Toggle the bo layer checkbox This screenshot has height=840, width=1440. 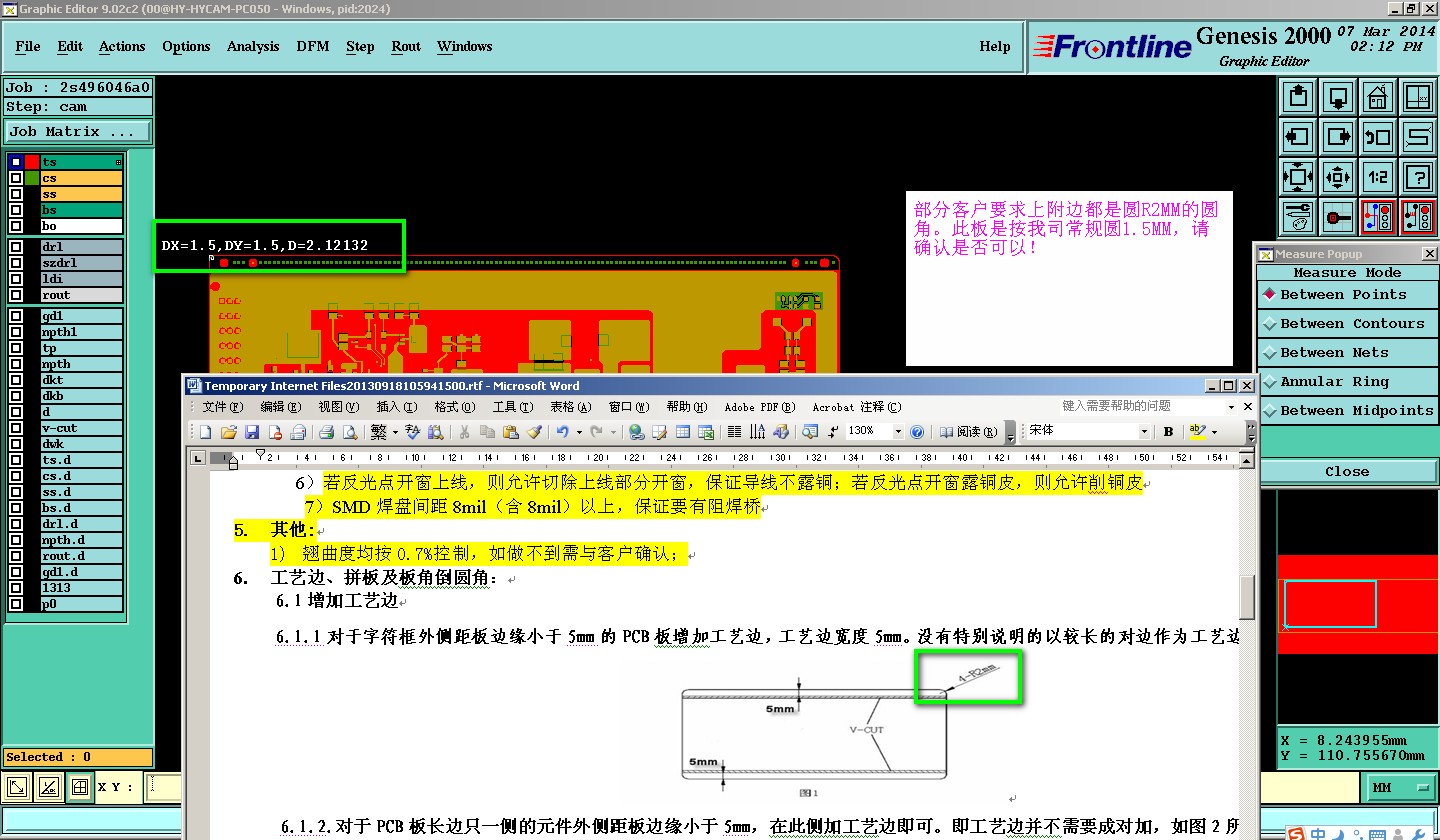click(16, 226)
